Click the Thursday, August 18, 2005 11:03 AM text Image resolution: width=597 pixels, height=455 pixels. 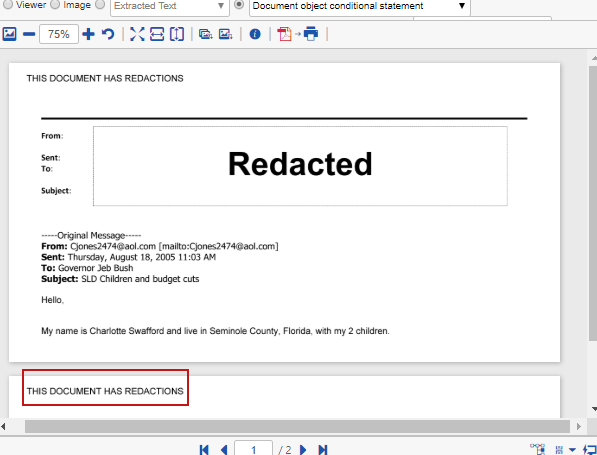tap(142, 257)
